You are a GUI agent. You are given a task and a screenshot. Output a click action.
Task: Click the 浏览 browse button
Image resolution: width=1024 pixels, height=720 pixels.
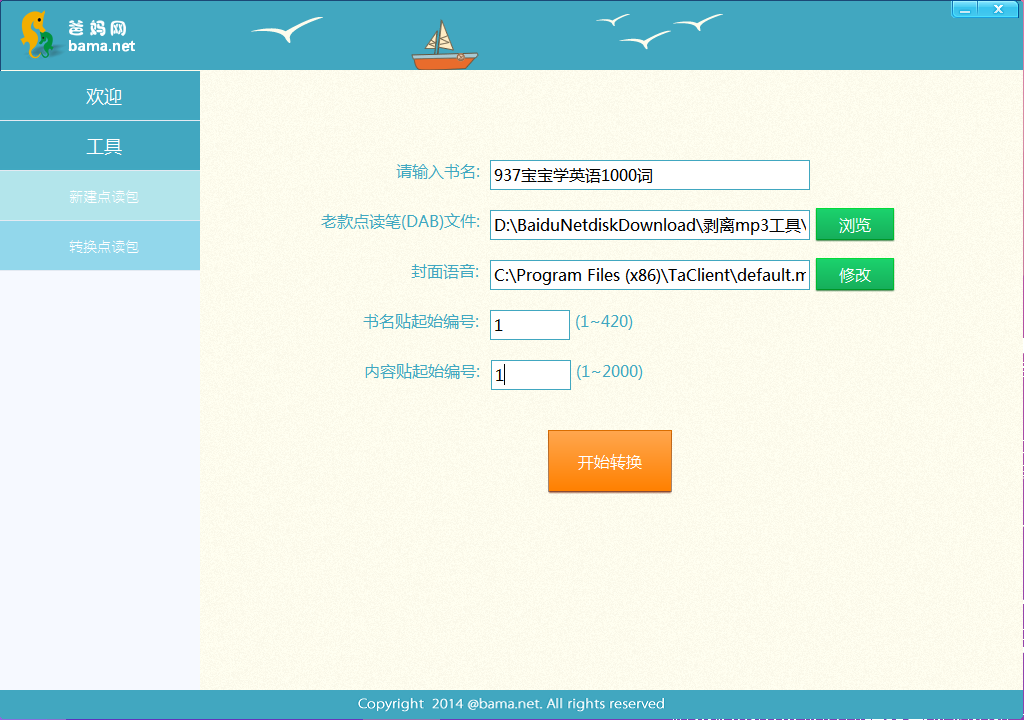tap(855, 224)
